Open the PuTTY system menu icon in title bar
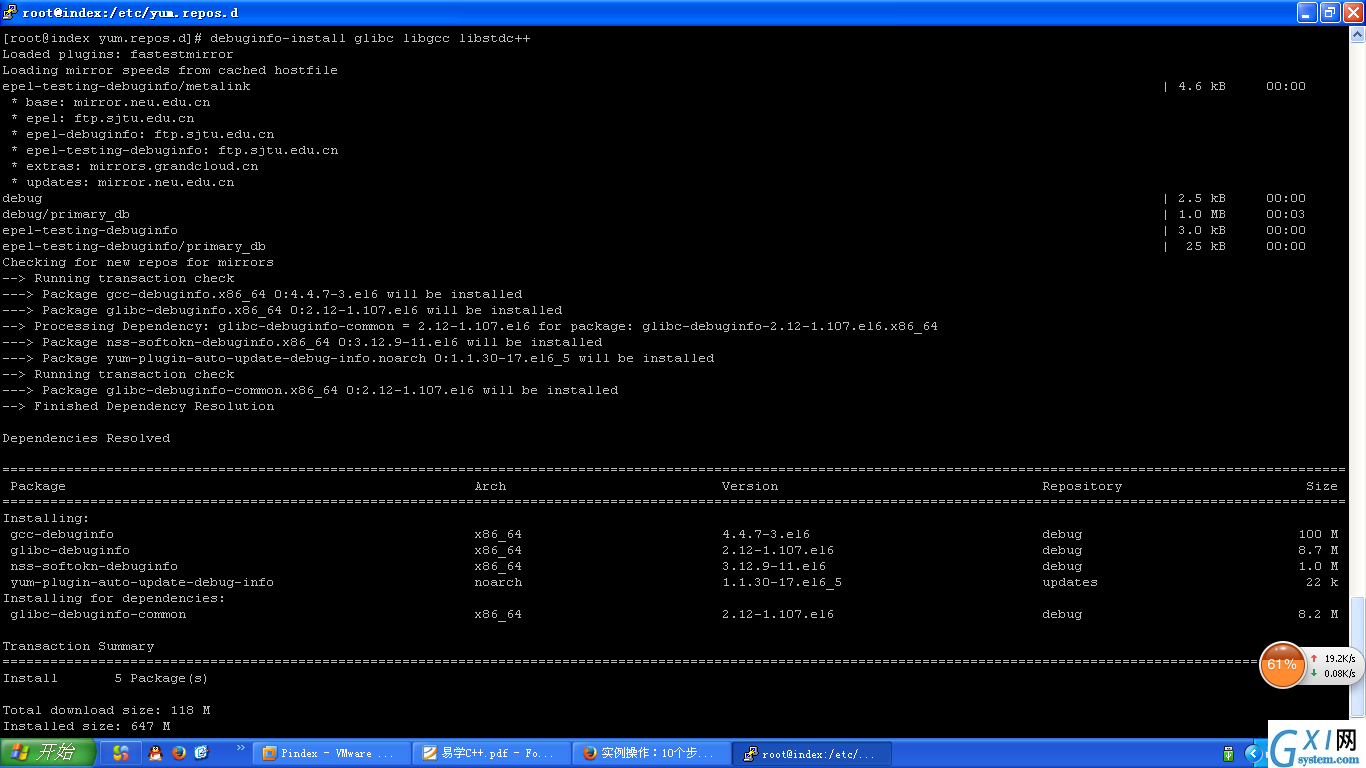1366x768 pixels. (x=10, y=13)
